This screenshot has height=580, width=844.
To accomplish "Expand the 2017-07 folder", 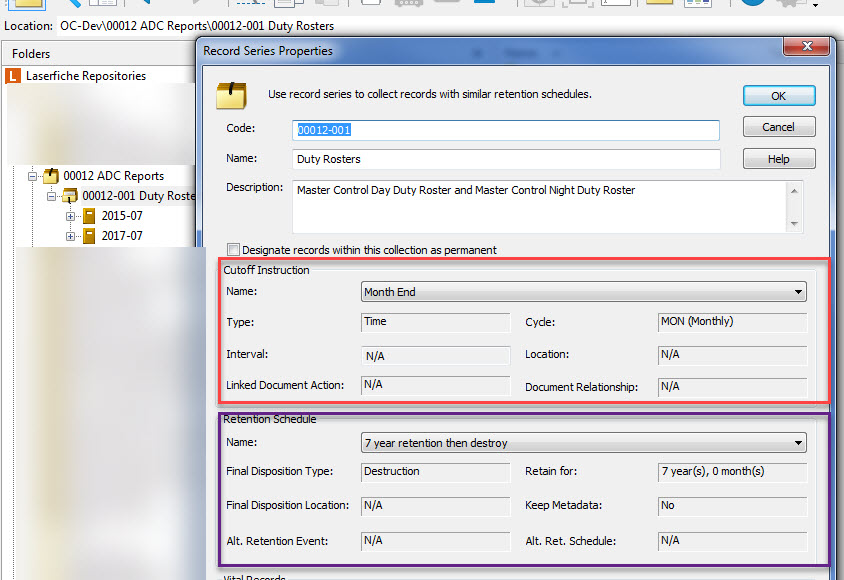I will click(71, 236).
